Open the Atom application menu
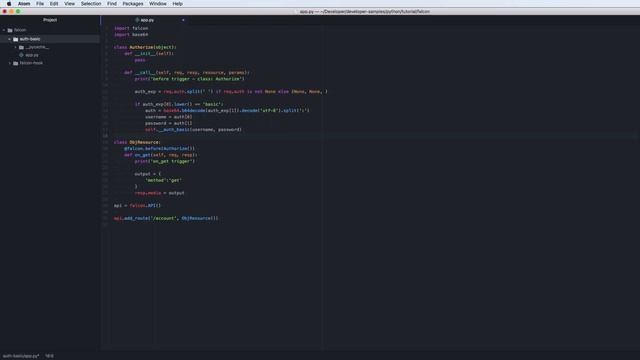The height and width of the screenshot is (360, 640). pyautogui.click(x=24, y=4)
